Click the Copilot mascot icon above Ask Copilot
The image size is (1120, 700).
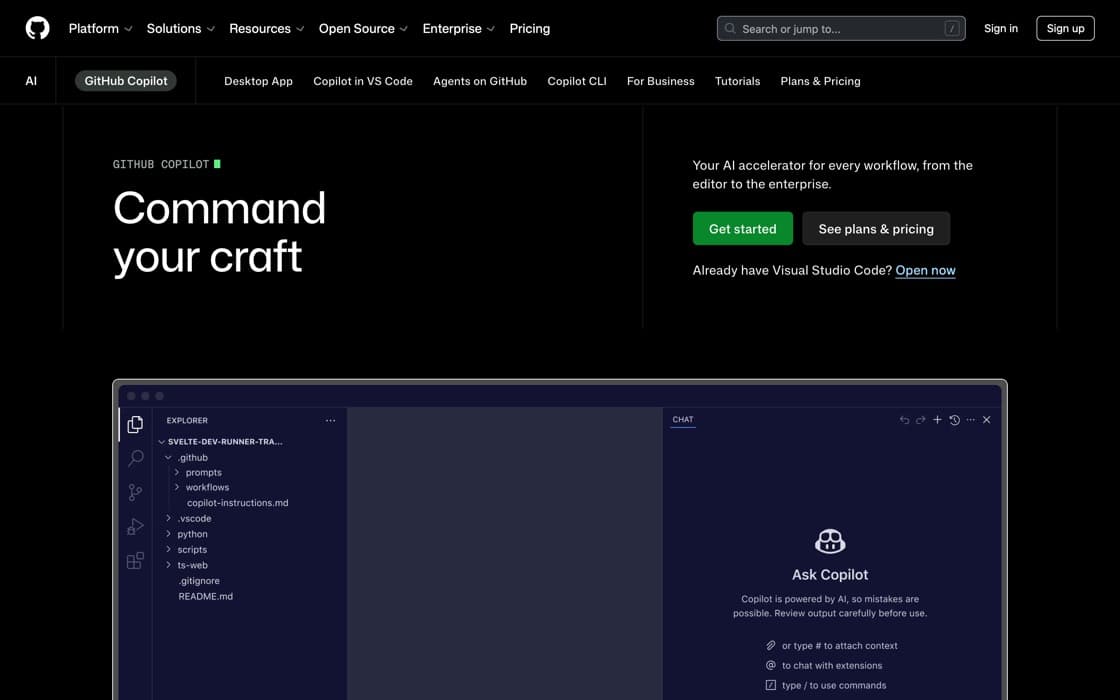(830, 541)
